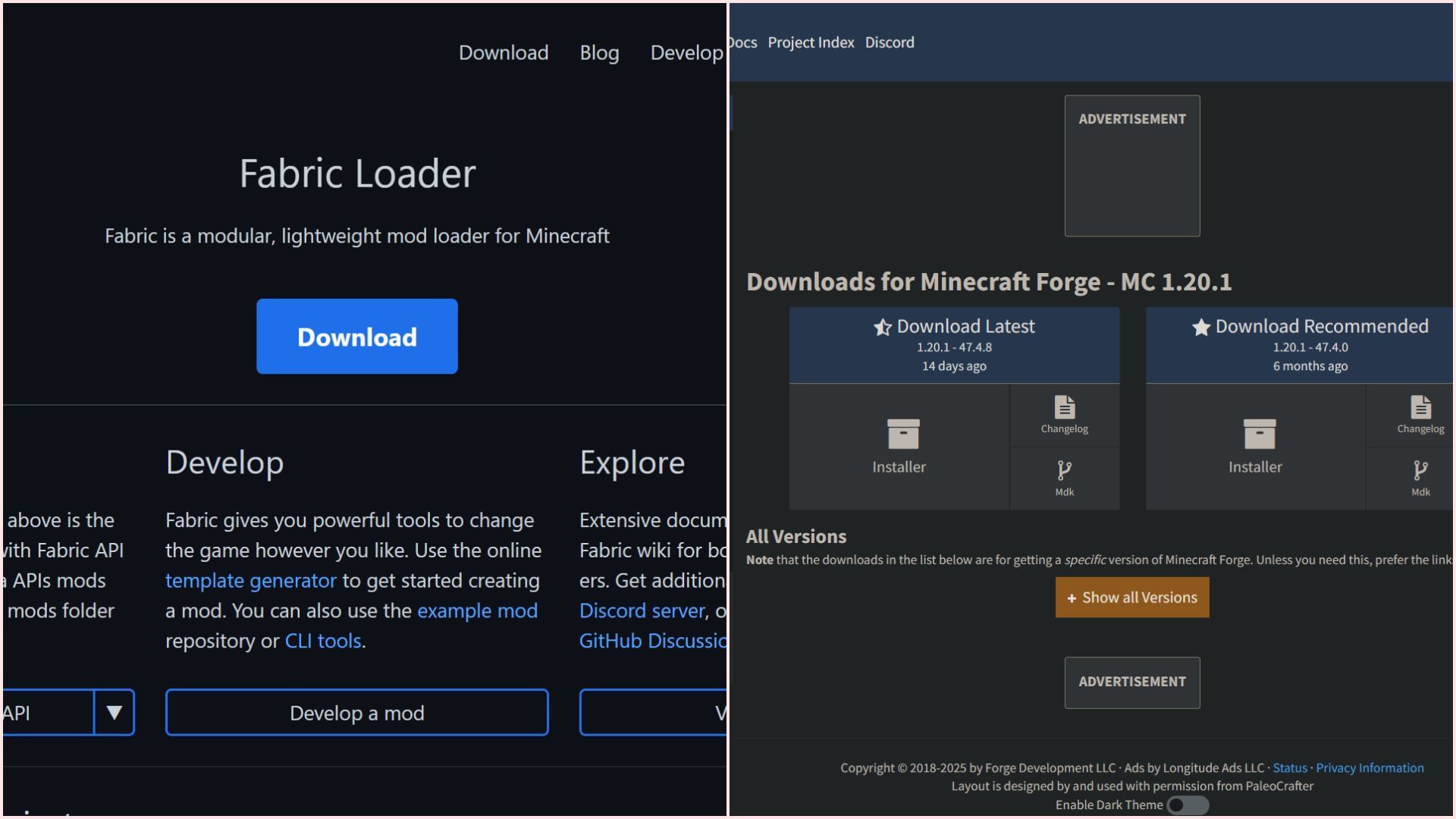This screenshot has width=1456, height=819.
Task: Open Changelog document icon for Download Recommended
Action: coord(1421,407)
